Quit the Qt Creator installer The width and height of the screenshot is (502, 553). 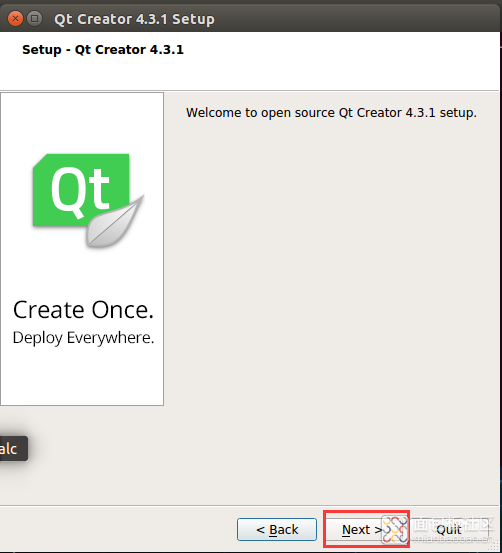[449, 529]
